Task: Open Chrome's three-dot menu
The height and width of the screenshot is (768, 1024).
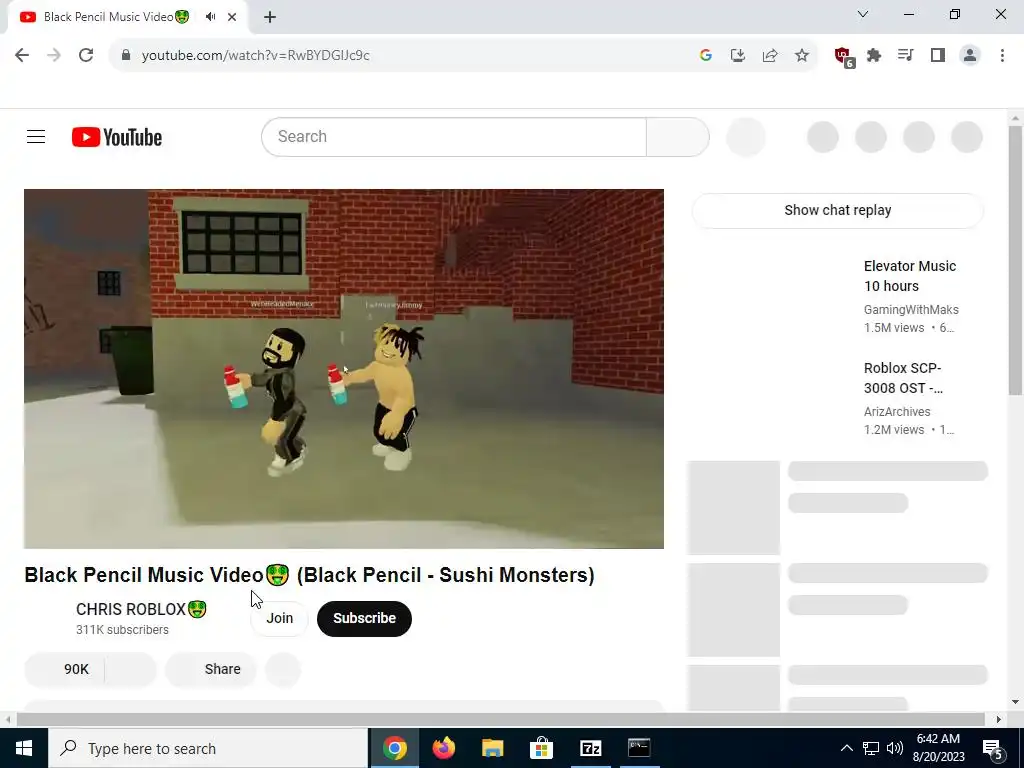Action: pyautogui.click(x=1002, y=56)
